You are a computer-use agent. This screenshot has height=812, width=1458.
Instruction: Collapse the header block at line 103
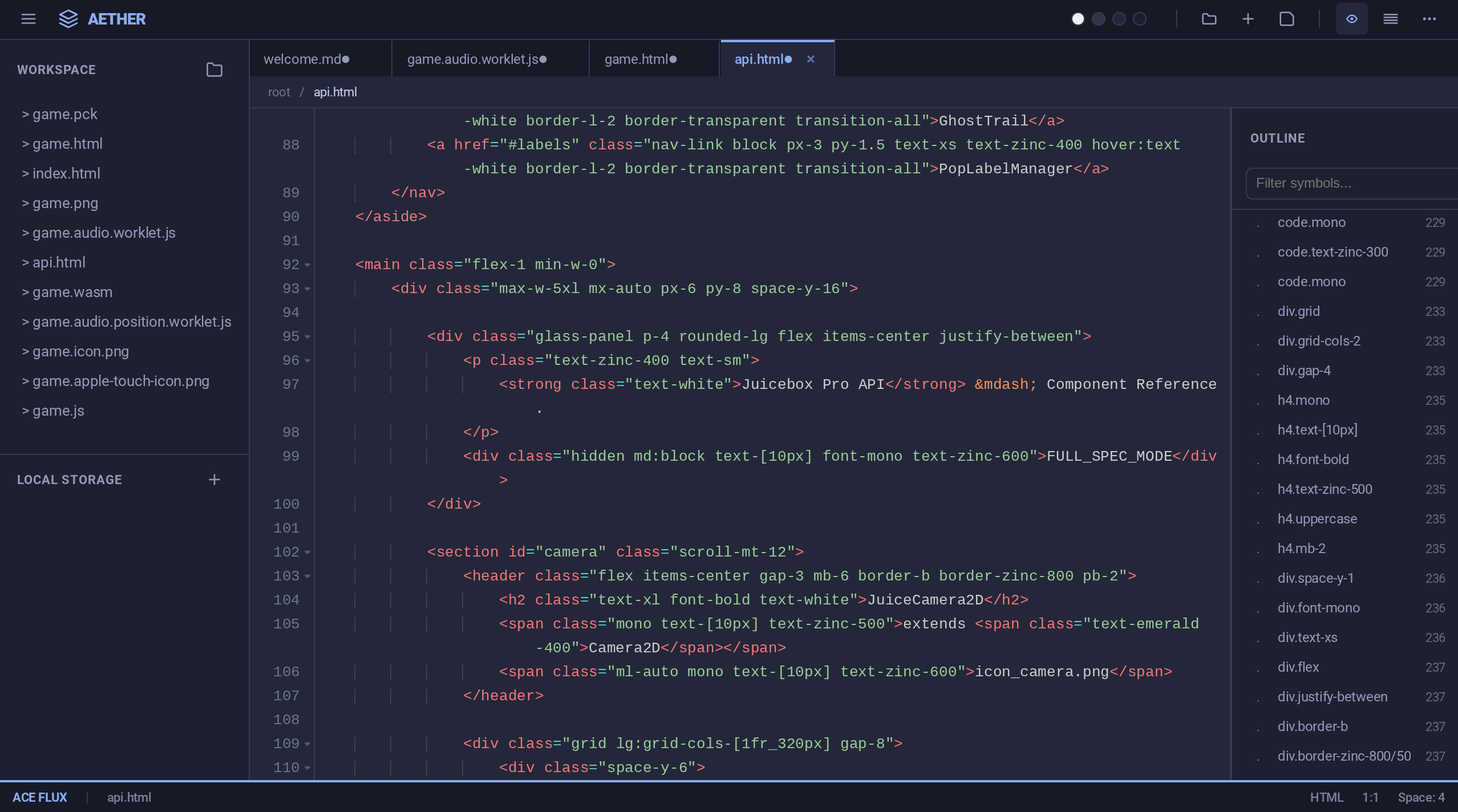click(x=307, y=576)
